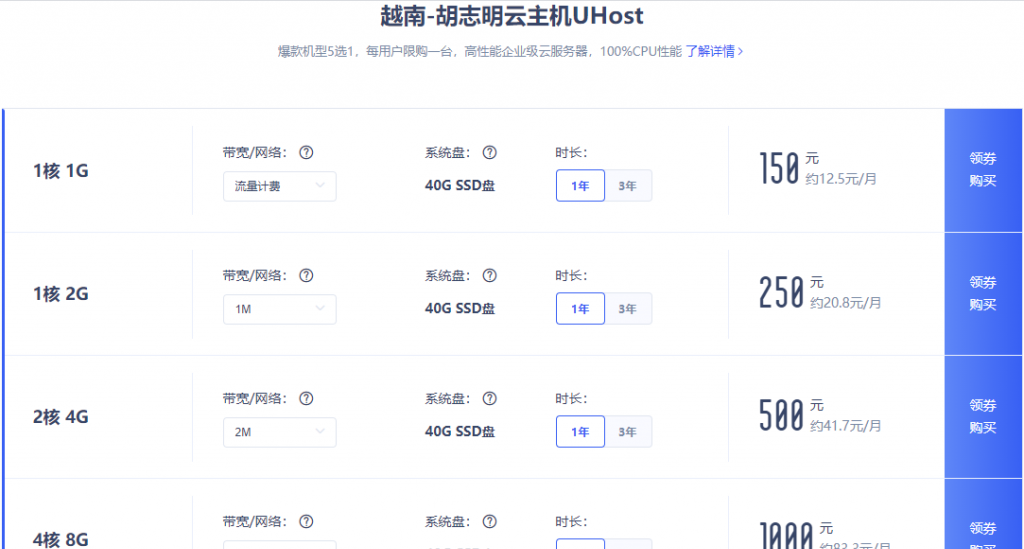Click the 2核 4G plan name
Screen dimensions: 1024x549
(61, 416)
